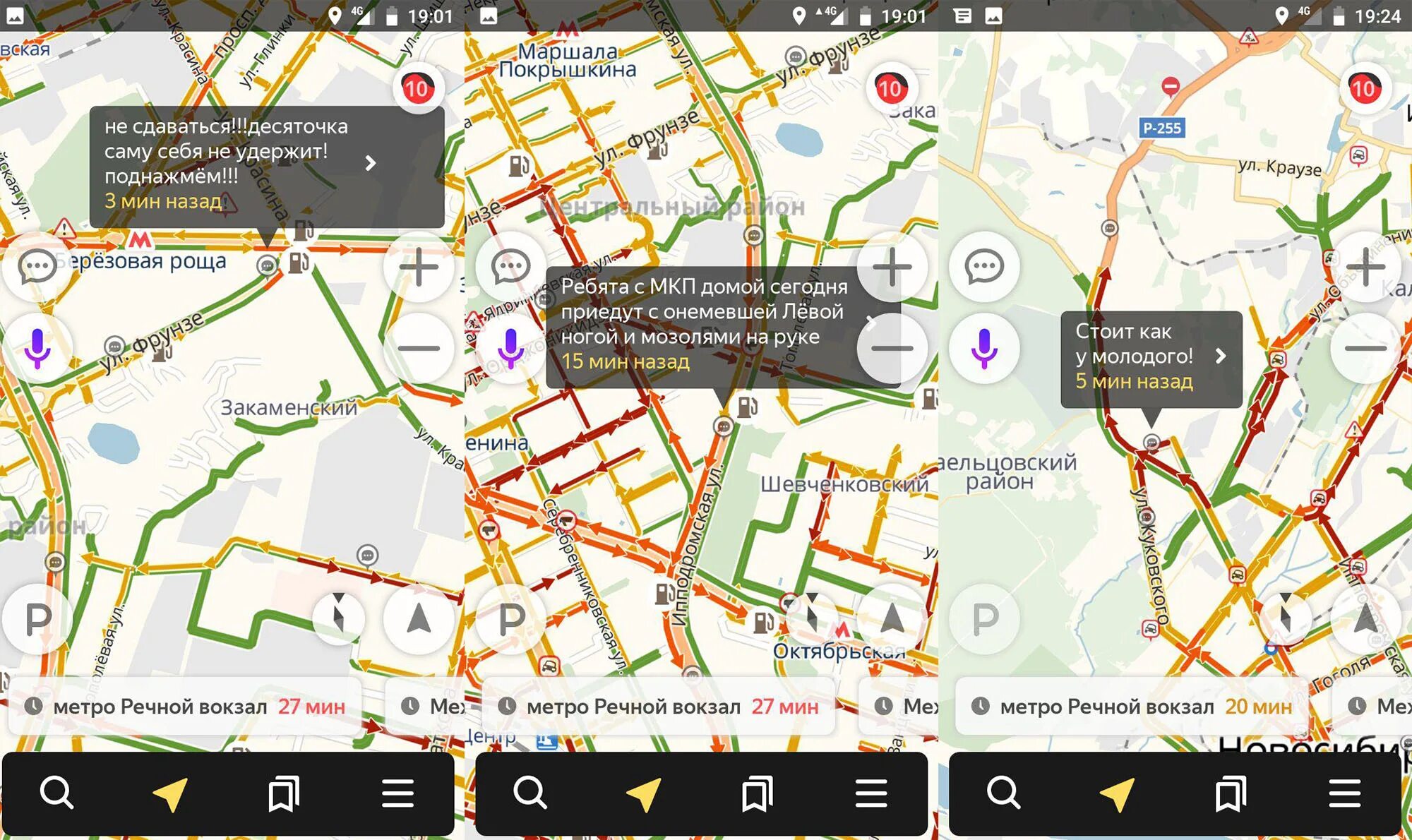The width and height of the screenshot is (1412, 840).
Task: Open the comment pin under 'Стоит как у молодого!'
Action: (x=1151, y=443)
